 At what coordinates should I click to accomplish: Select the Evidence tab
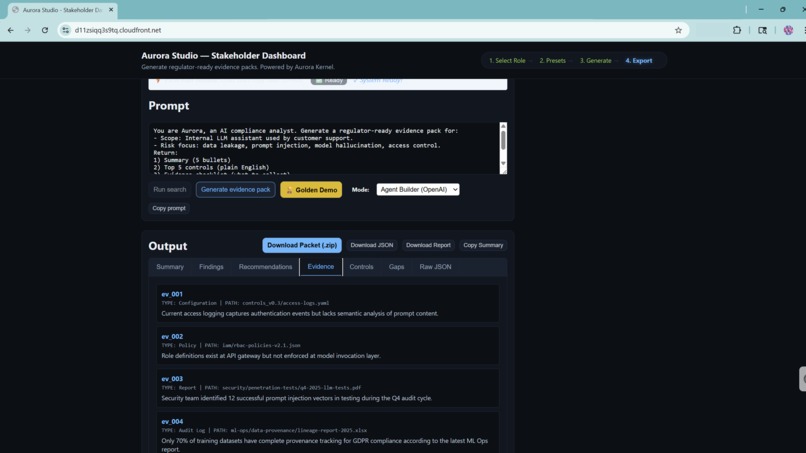[321, 267]
